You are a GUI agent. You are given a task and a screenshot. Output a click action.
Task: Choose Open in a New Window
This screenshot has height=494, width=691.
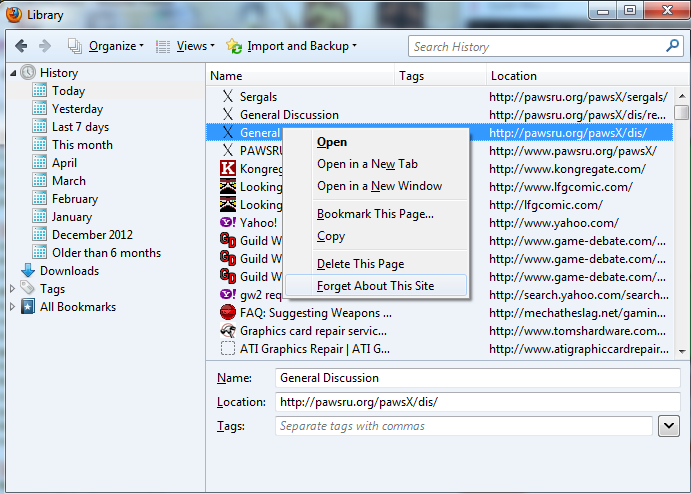tap(376, 186)
